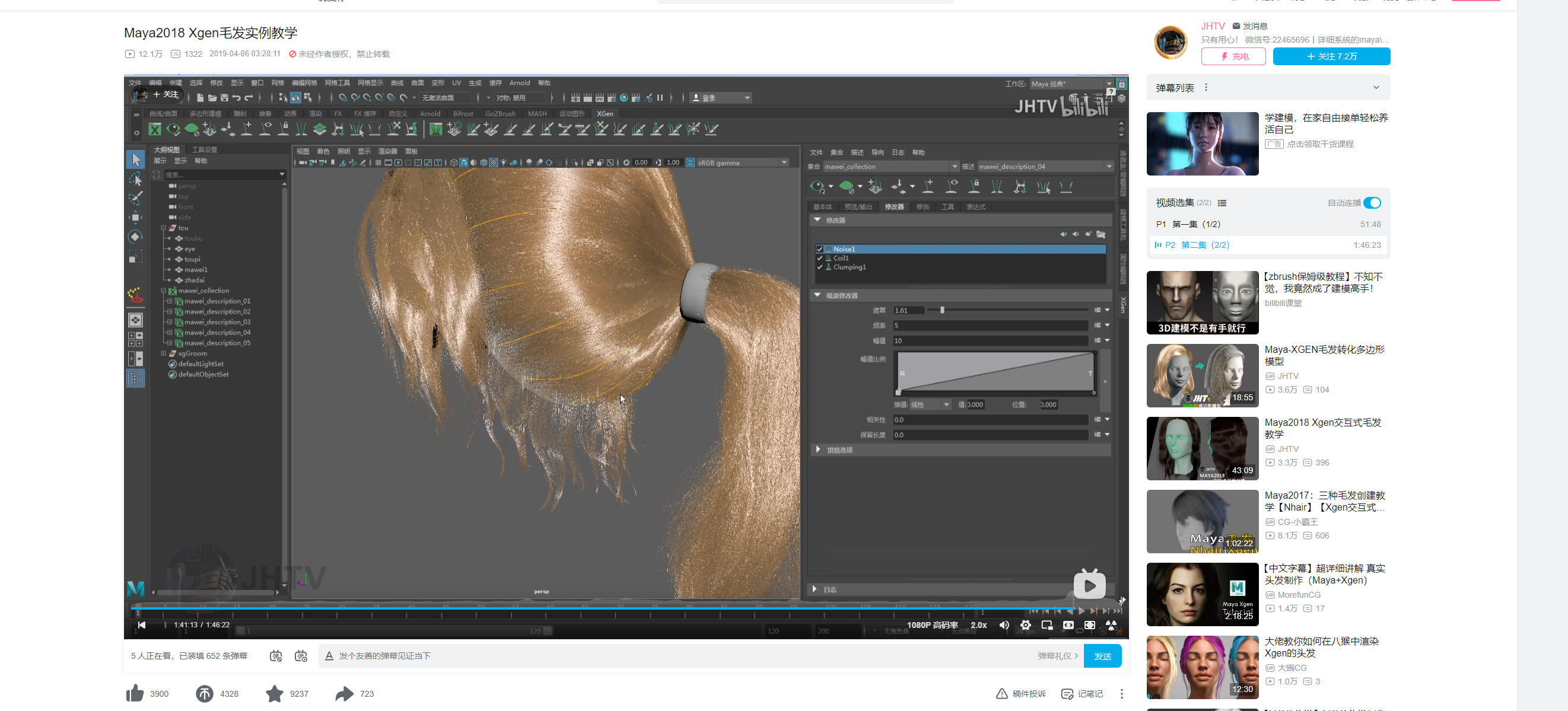Favorite the video with the star icon
The height and width of the screenshot is (711, 1568).
(x=275, y=693)
